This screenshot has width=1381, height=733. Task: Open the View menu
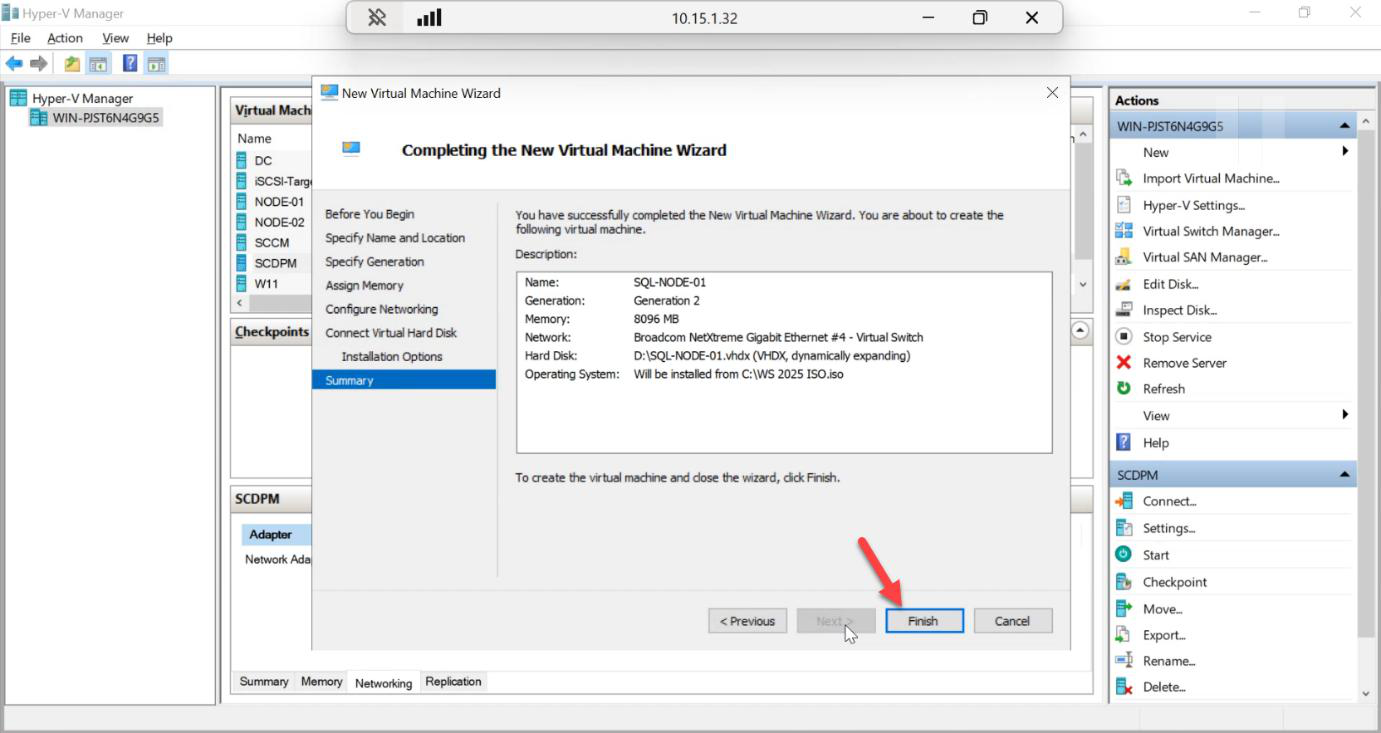point(115,38)
